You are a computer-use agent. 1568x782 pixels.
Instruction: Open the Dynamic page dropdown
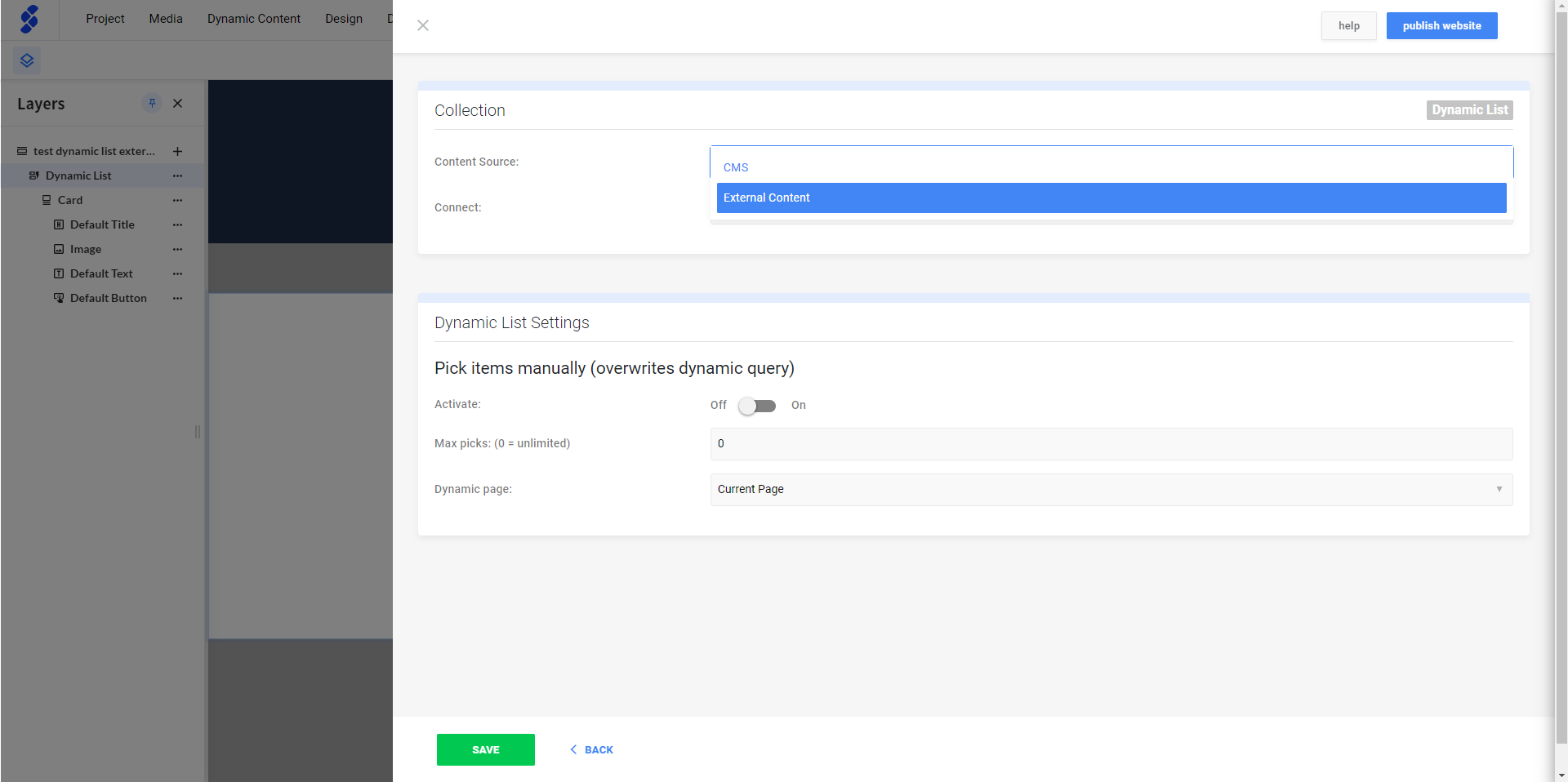pyautogui.click(x=1110, y=489)
